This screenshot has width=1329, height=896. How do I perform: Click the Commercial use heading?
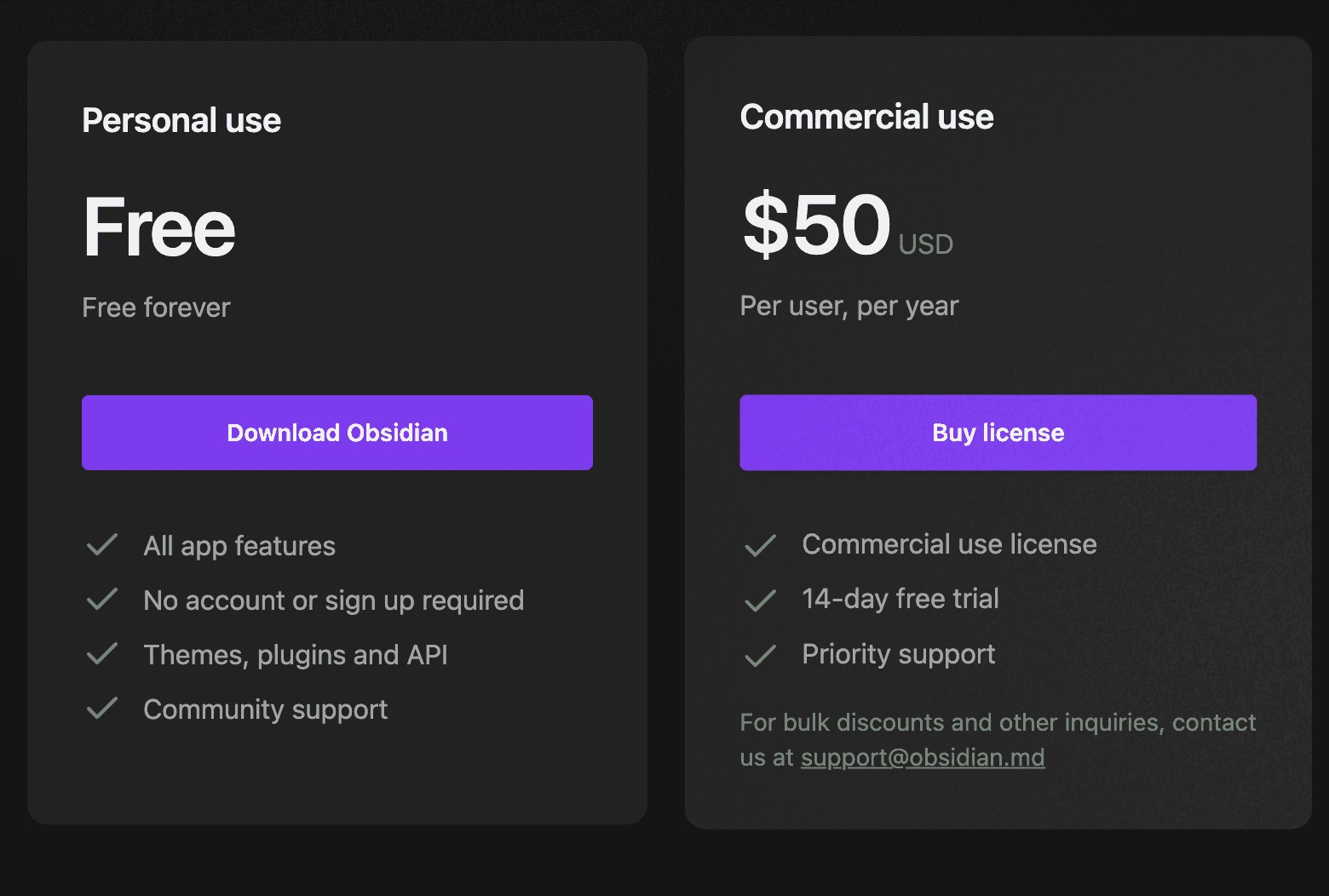click(866, 117)
